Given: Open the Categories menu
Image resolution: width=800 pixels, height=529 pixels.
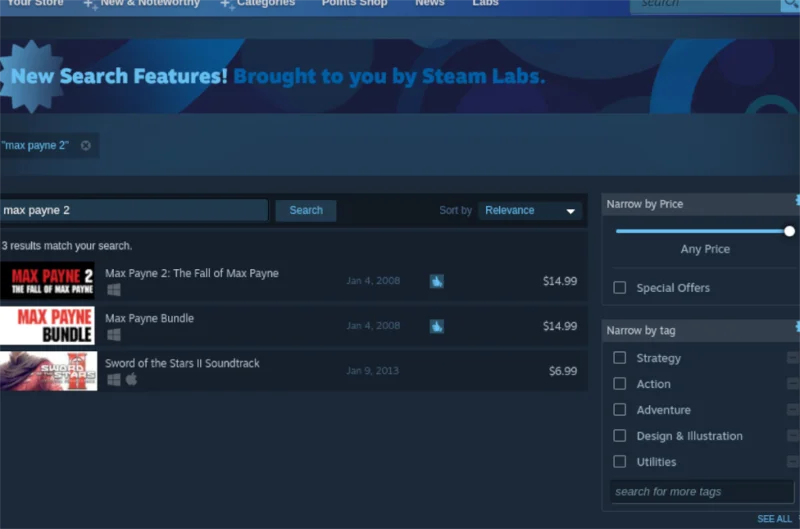Looking at the screenshot, I should [266, 3].
